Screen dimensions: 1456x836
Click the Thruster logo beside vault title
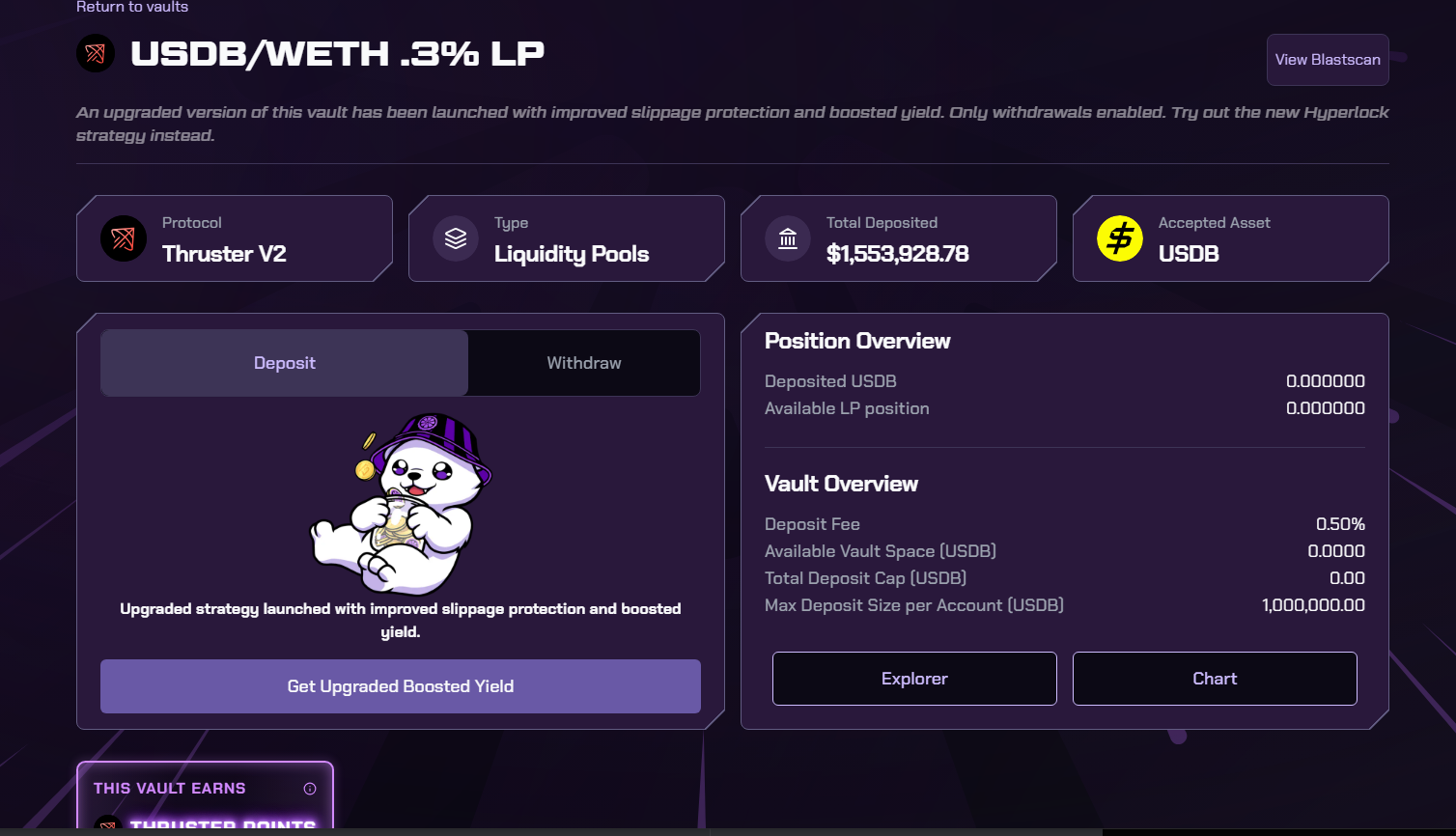(x=96, y=53)
